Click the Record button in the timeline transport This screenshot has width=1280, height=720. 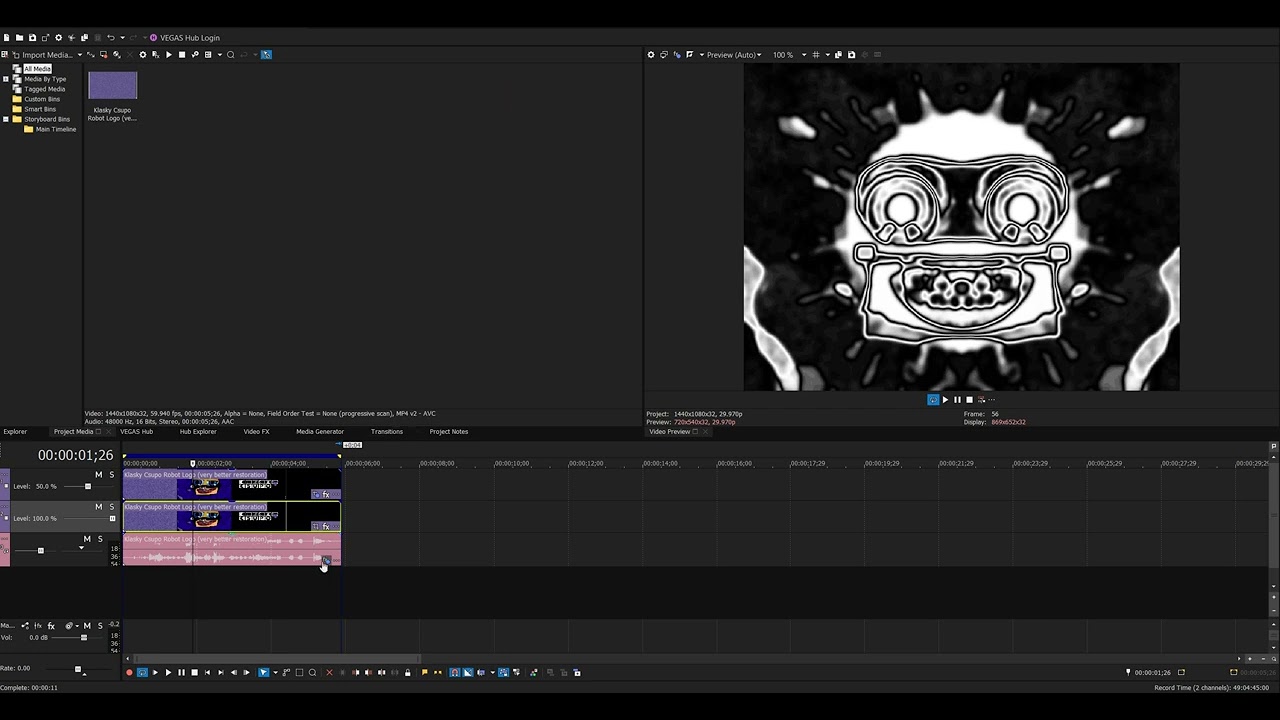(129, 673)
